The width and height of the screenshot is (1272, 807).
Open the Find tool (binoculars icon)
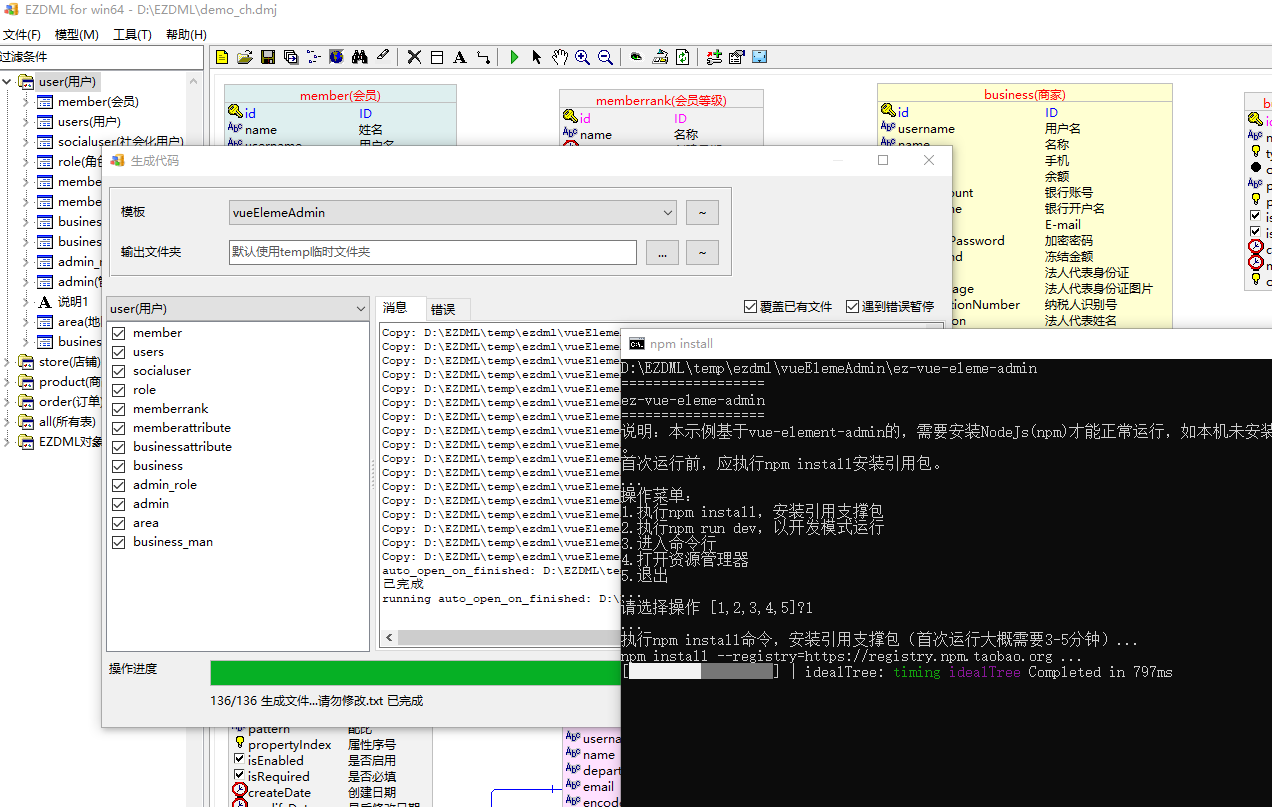click(x=359, y=57)
